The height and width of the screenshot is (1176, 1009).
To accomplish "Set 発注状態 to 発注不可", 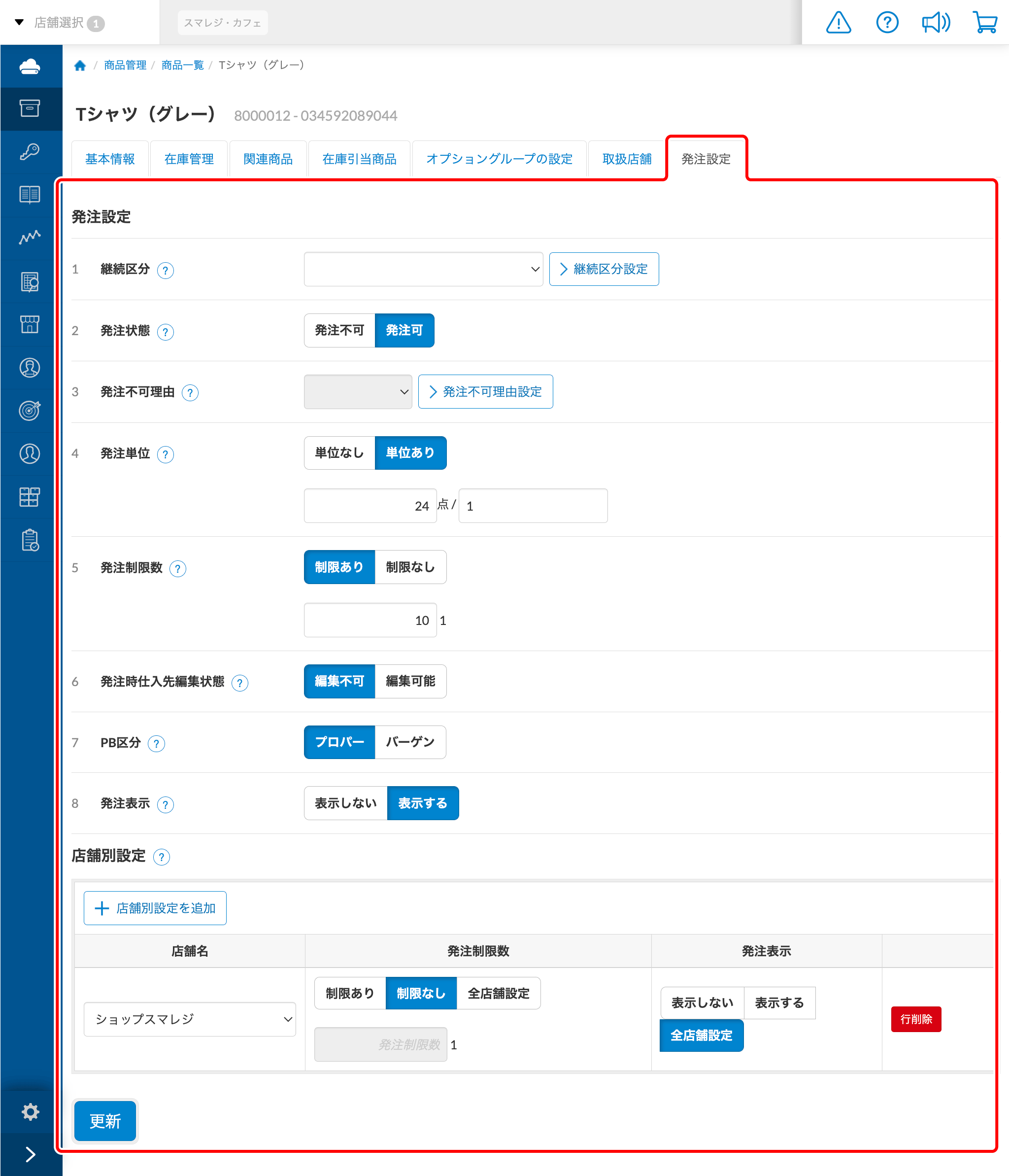I will 339,330.
